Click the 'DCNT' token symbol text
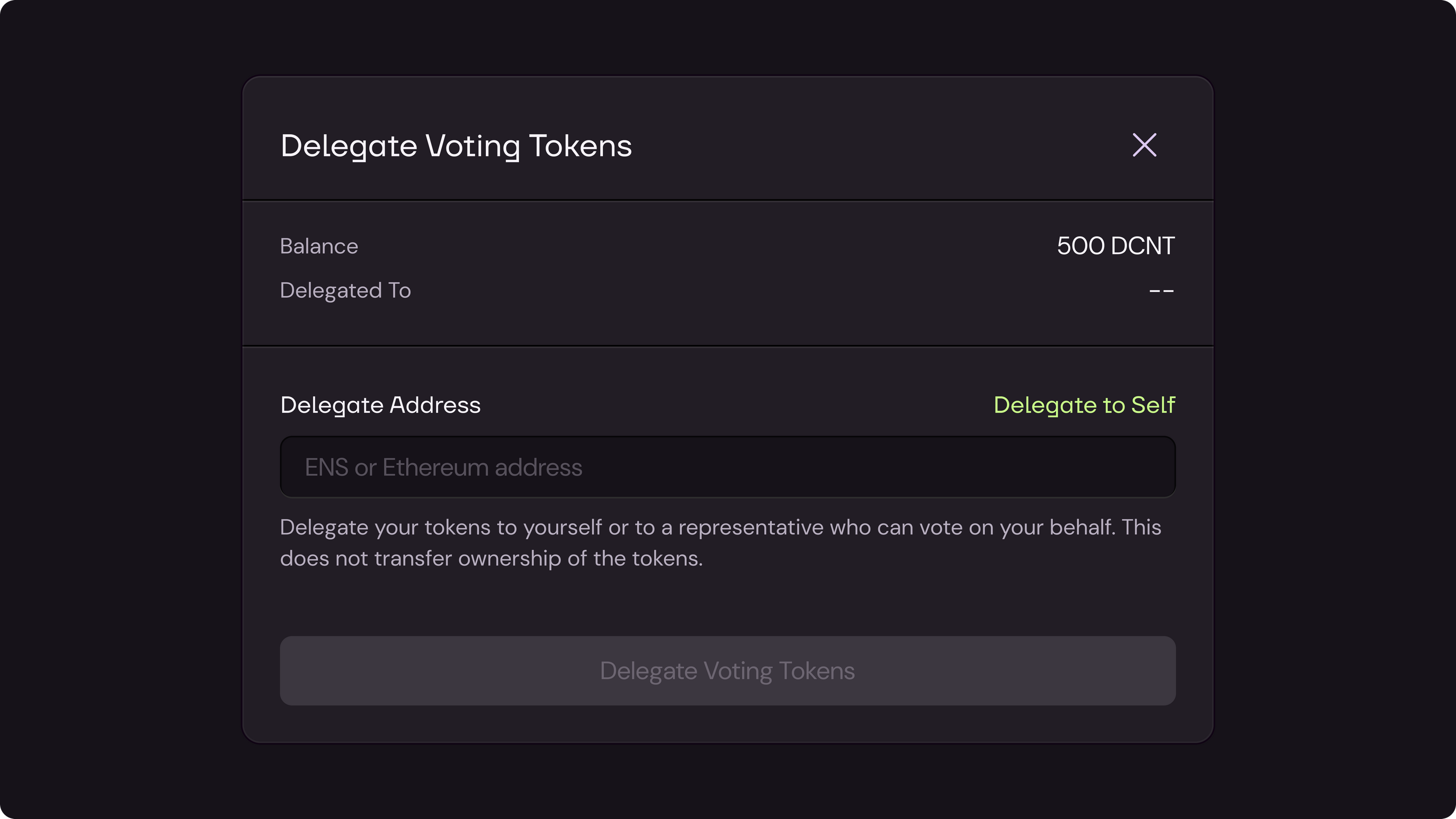This screenshot has height=819, width=1456. (x=1142, y=246)
